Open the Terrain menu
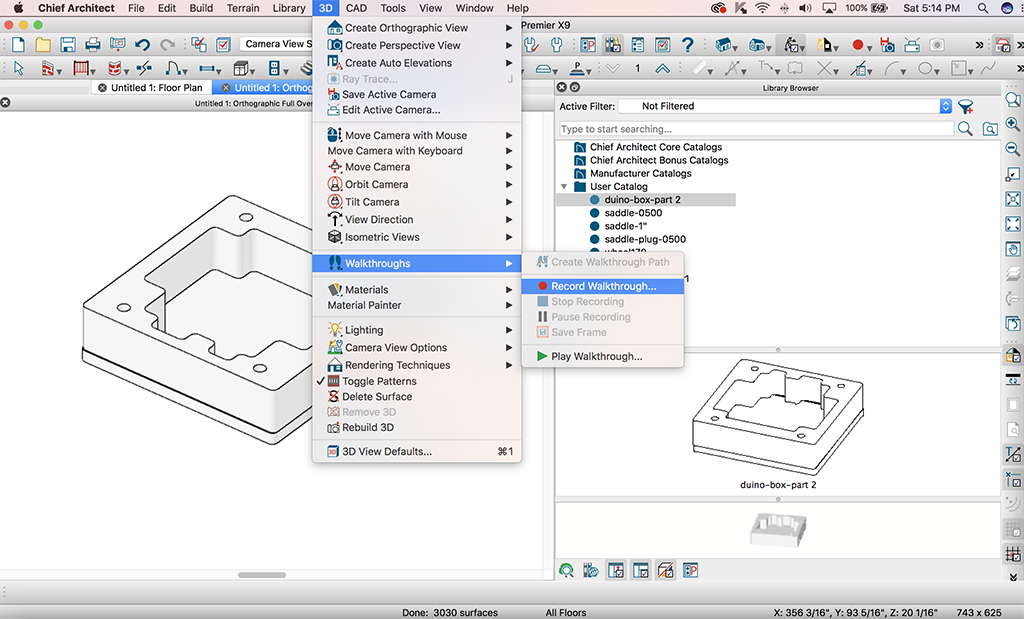The image size is (1024, 619). coord(243,8)
